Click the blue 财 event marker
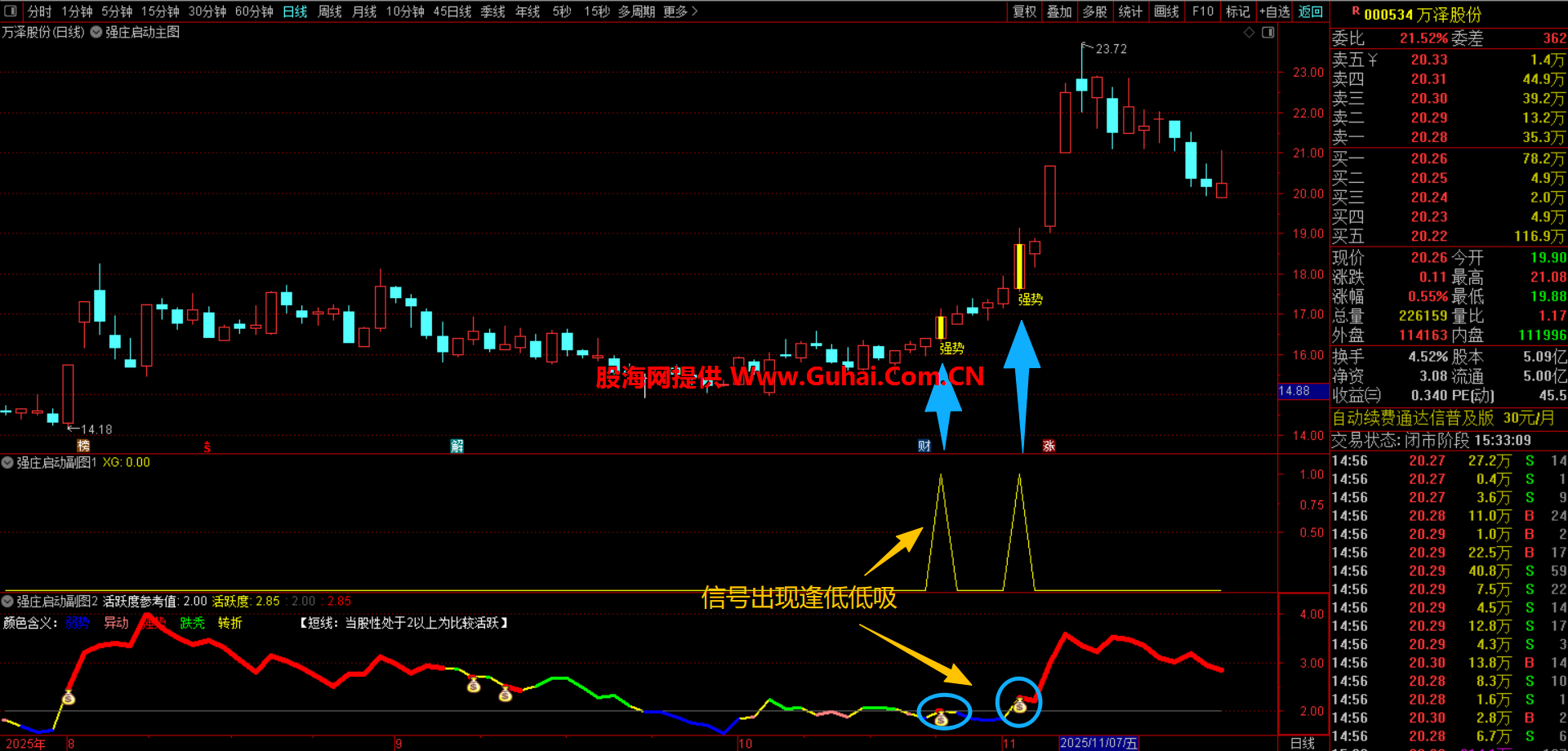Image resolution: width=1568 pixels, height=751 pixels. click(x=924, y=446)
